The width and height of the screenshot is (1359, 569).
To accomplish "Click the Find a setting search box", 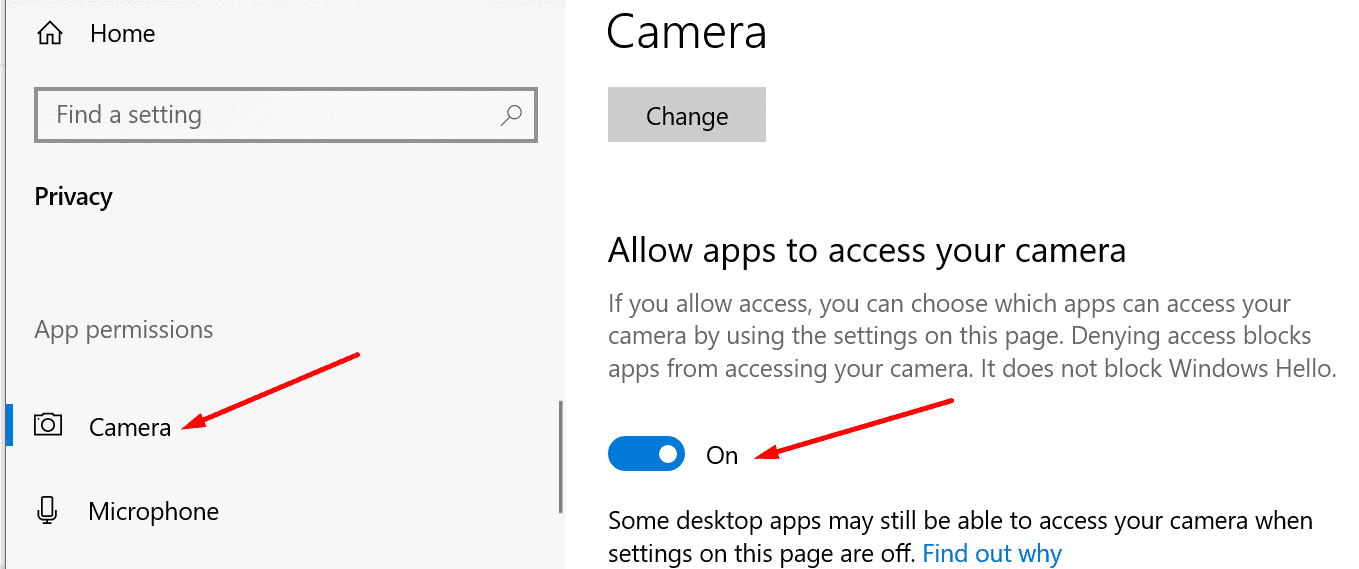I will tap(286, 115).
